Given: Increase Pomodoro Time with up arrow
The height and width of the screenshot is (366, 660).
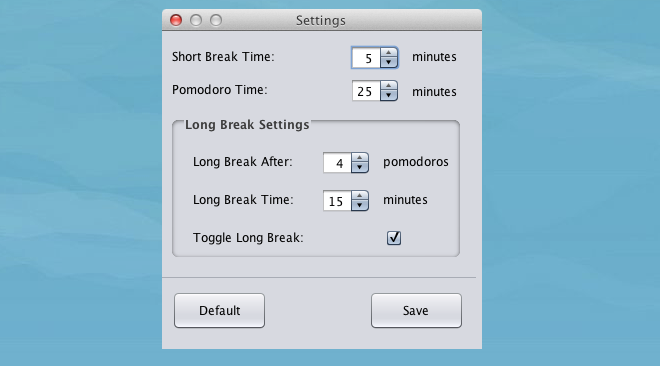Looking at the screenshot, I should [389, 86].
